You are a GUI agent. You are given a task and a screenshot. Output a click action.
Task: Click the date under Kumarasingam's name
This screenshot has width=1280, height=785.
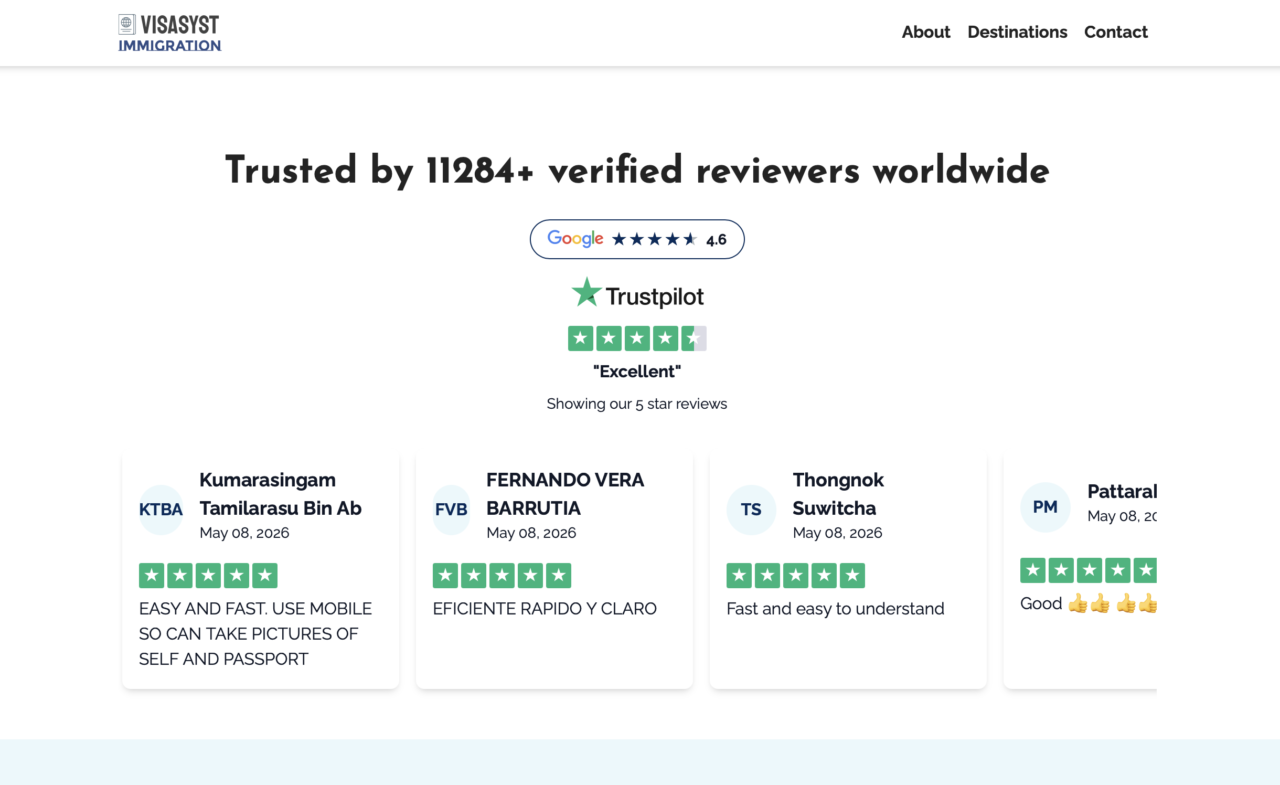click(x=244, y=533)
